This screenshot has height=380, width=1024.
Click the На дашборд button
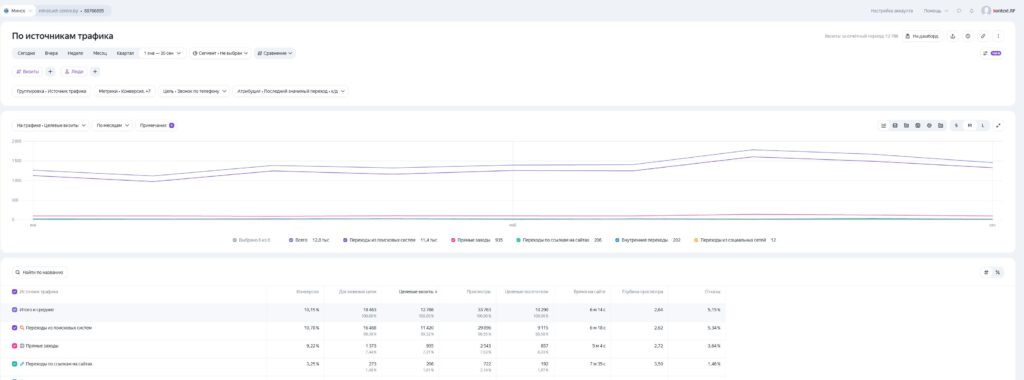tap(923, 37)
